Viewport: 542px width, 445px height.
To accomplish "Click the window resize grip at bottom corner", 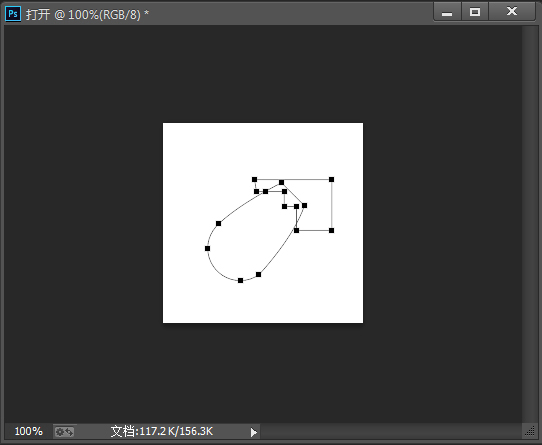I will (530, 431).
